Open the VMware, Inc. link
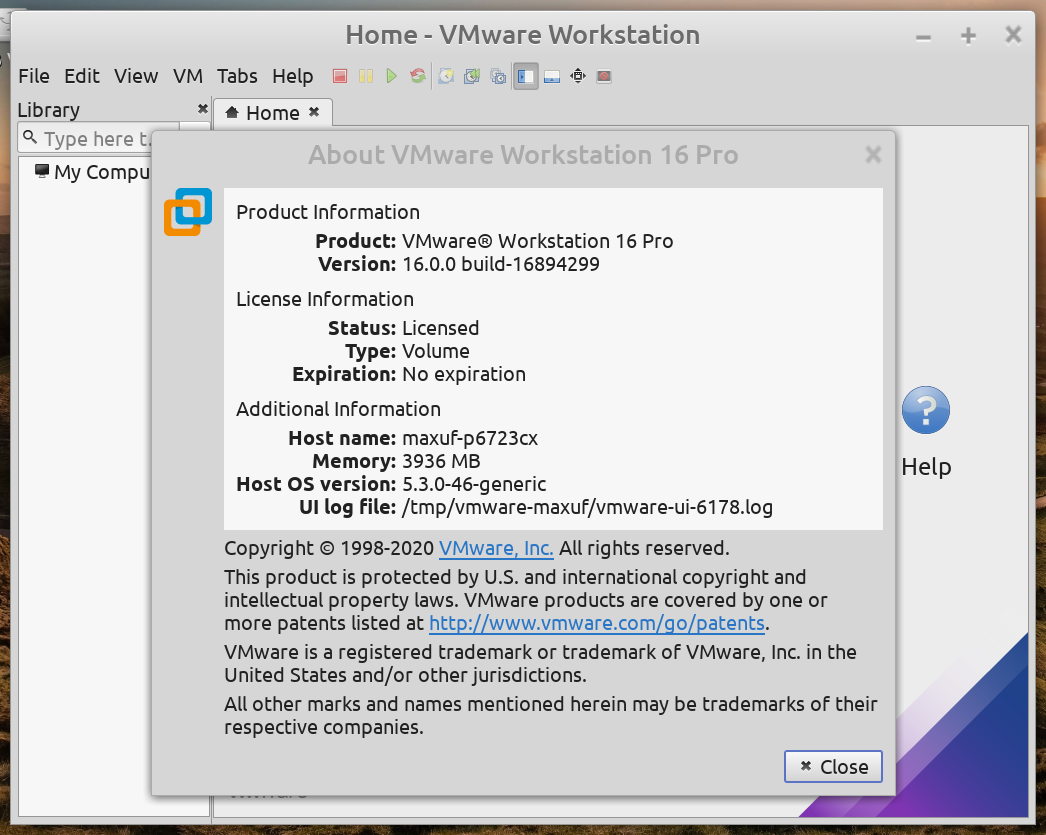This screenshot has width=1046, height=835. [x=496, y=548]
